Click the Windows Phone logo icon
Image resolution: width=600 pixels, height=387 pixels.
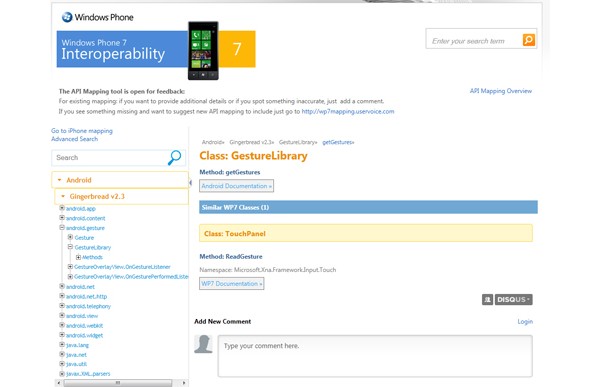[67, 17]
